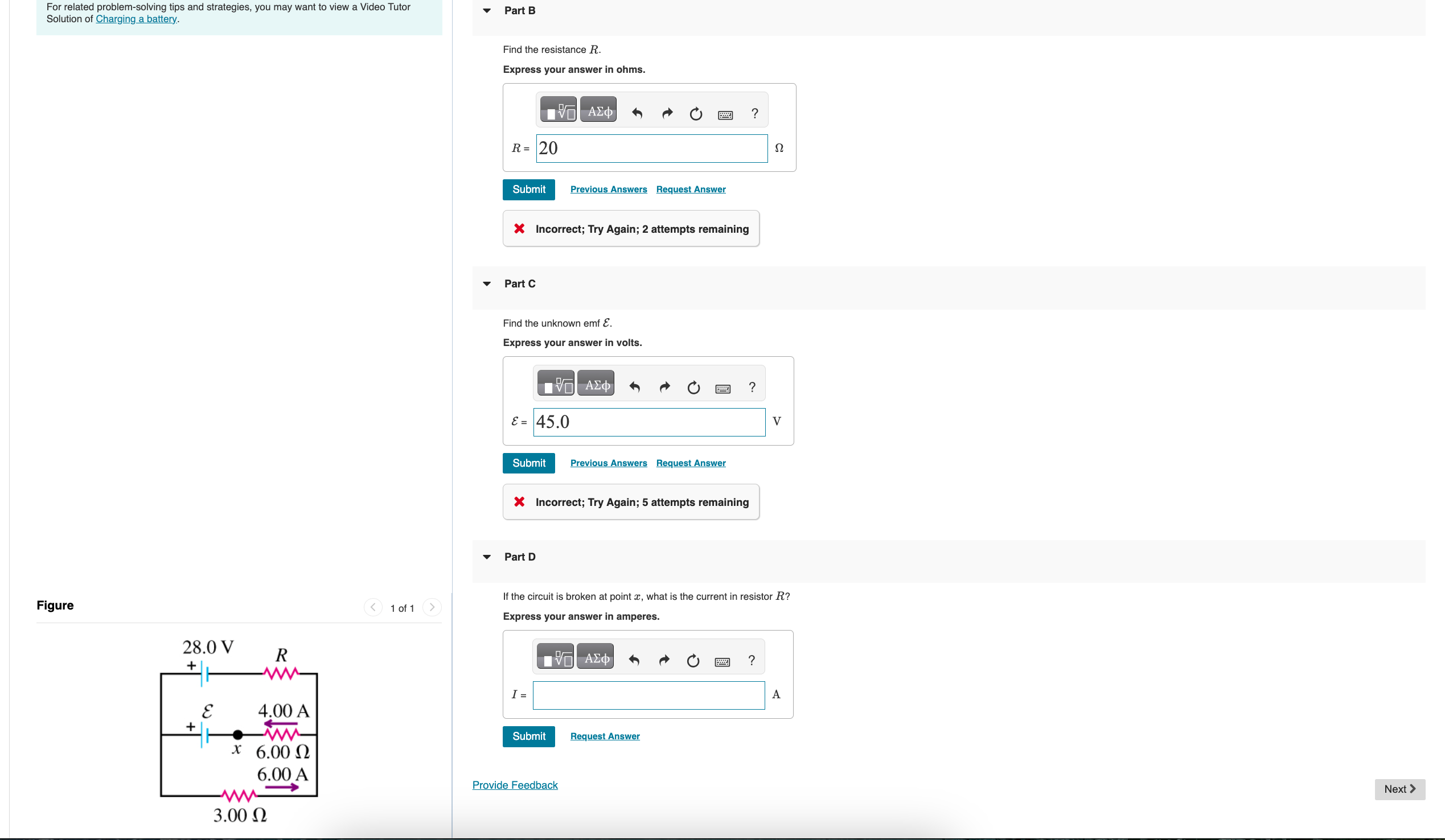Open keyboard shortcuts in Part C toolbar
This screenshot has height=840, width=1445.
pyautogui.click(x=722, y=389)
